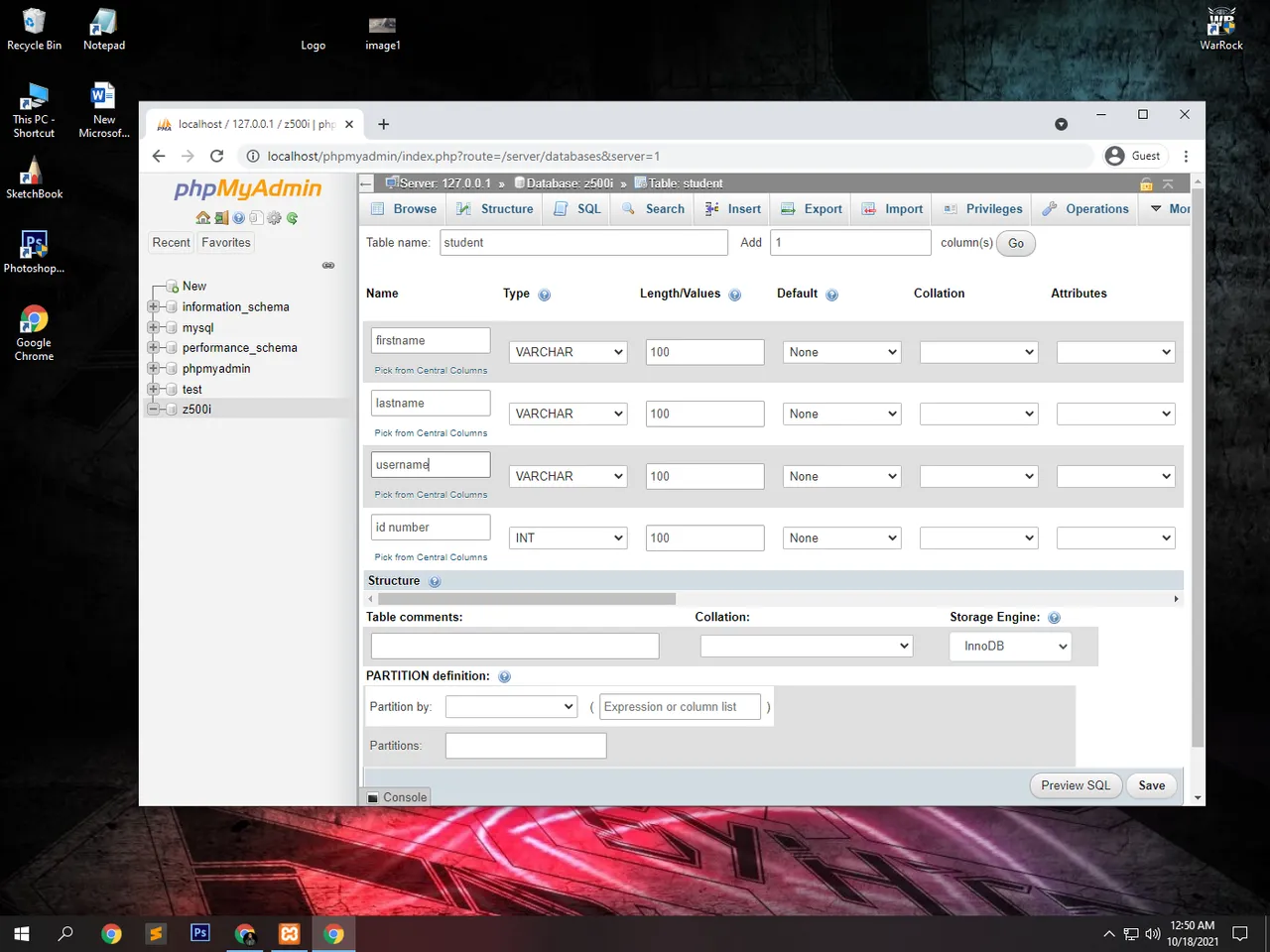This screenshot has width=1270, height=952.
Task: Open the Notepad desktop shortcut
Action: (104, 29)
